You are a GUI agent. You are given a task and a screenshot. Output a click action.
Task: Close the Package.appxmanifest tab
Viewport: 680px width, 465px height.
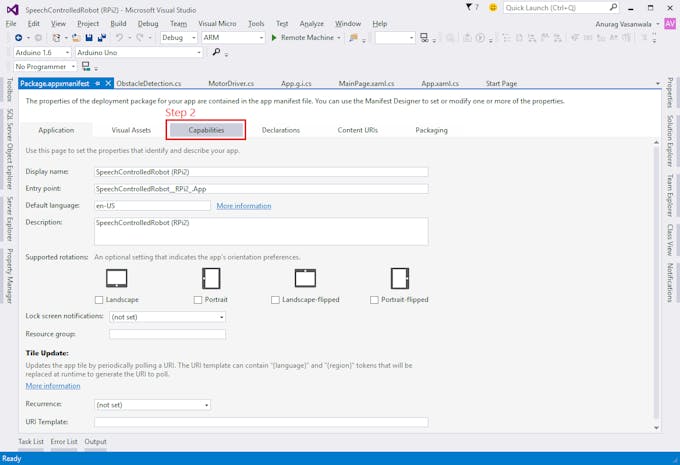tap(108, 84)
